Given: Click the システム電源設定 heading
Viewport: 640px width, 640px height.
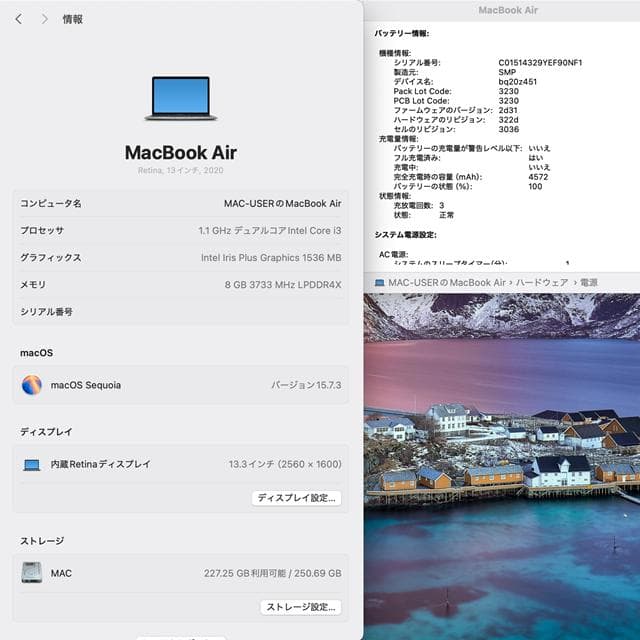Looking at the screenshot, I should tap(406, 235).
